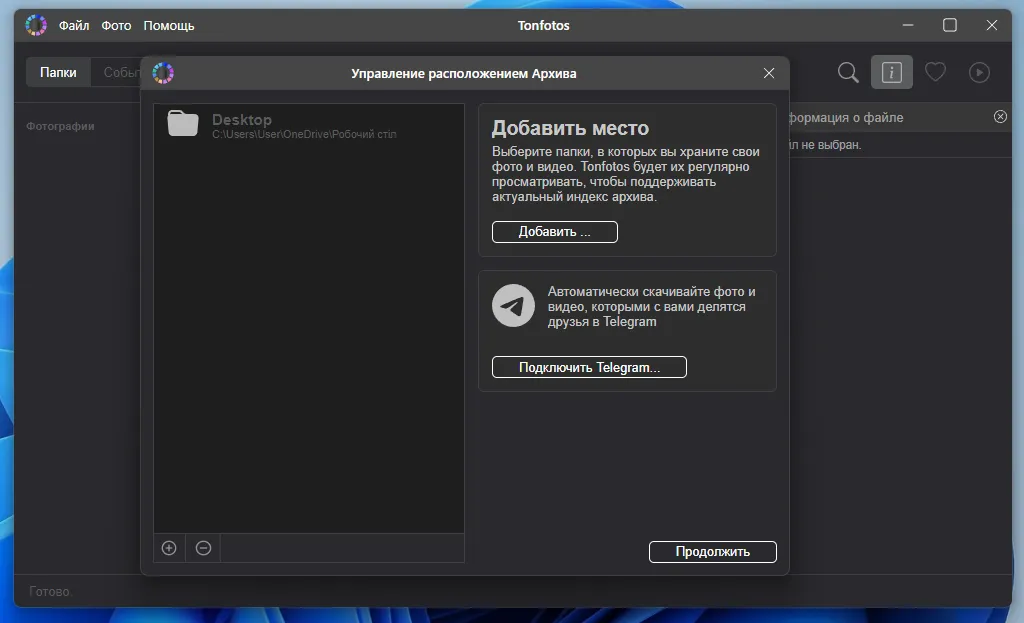Maximize the Tonfotos main window
Viewport: 1024px width, 623px height.
click(950, 25)
